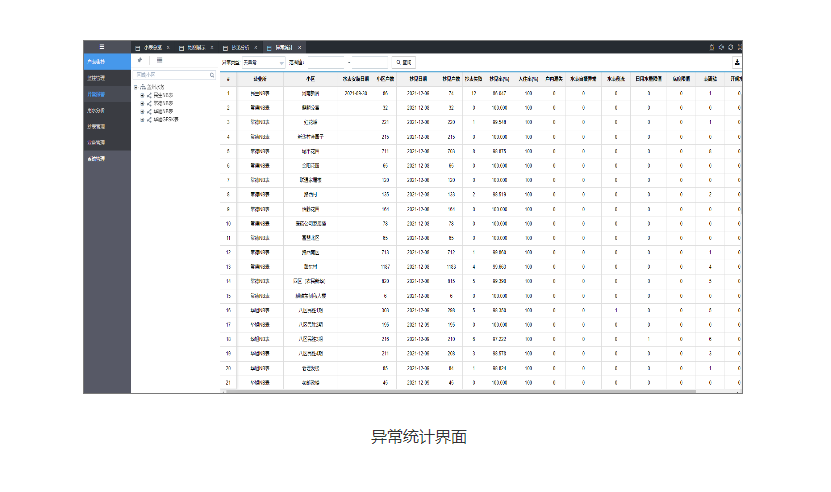Select table row number 20
Viewport: 831px width, 492px height.
click(x=481, y=368)
